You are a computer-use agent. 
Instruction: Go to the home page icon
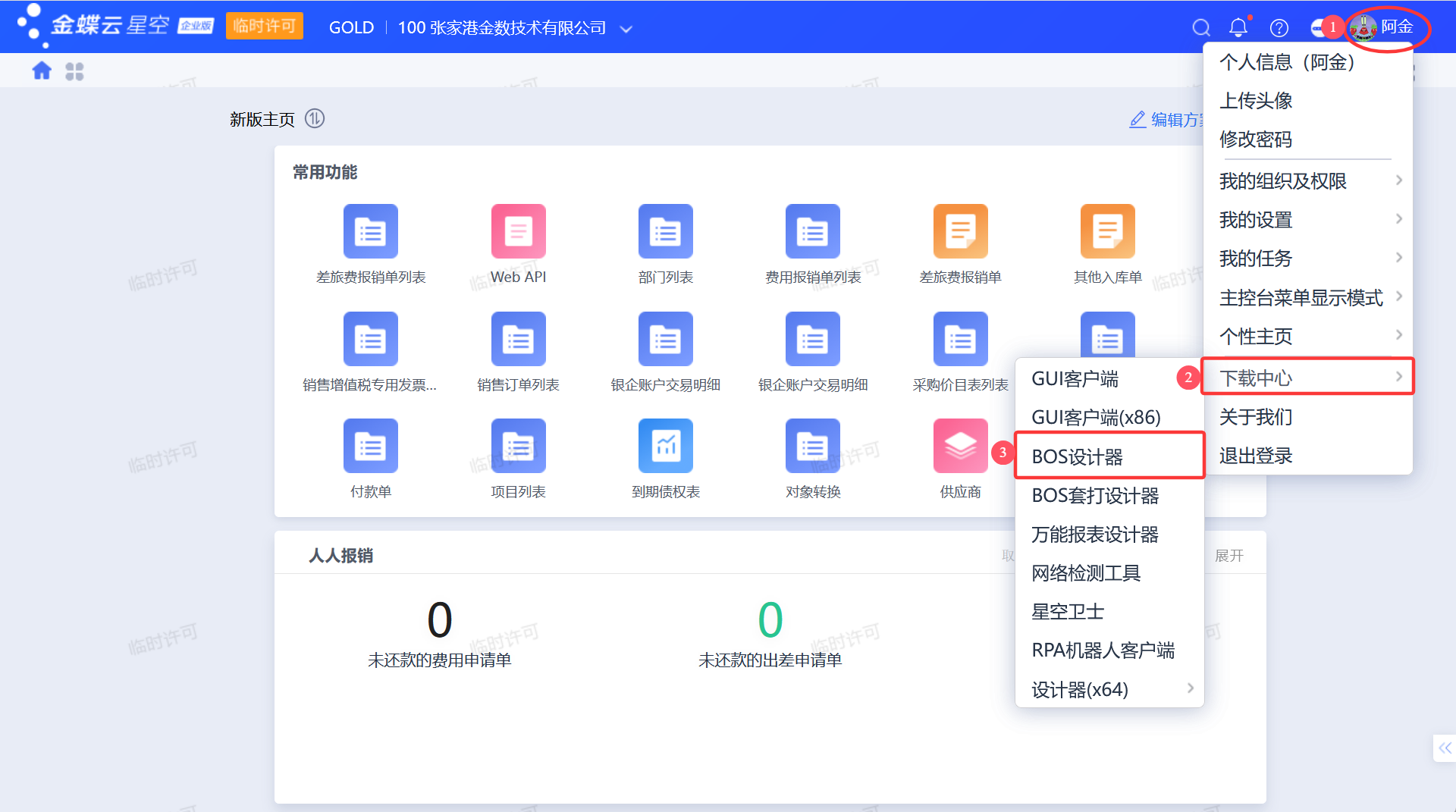click(x=42, y=71)
